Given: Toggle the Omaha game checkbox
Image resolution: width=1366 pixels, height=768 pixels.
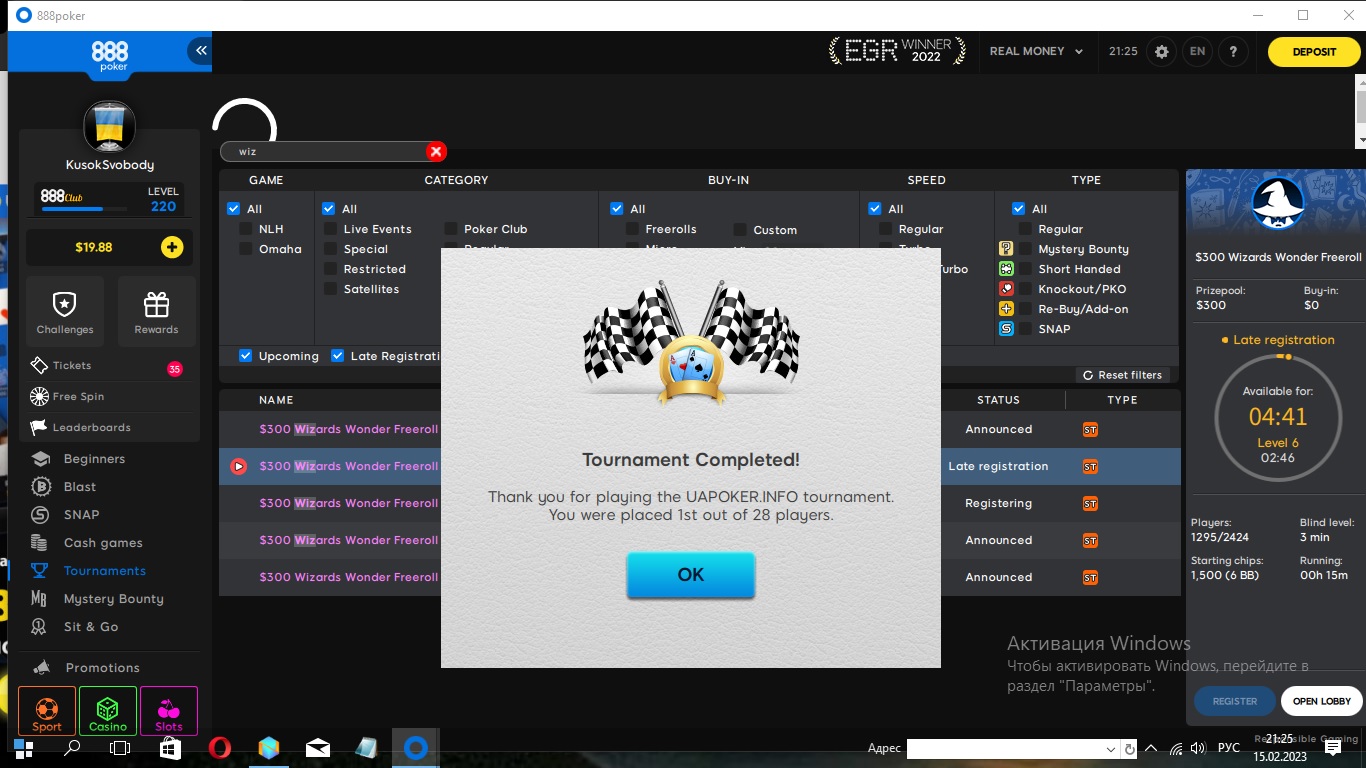Looking at the screenshot, I should [245, 249].
